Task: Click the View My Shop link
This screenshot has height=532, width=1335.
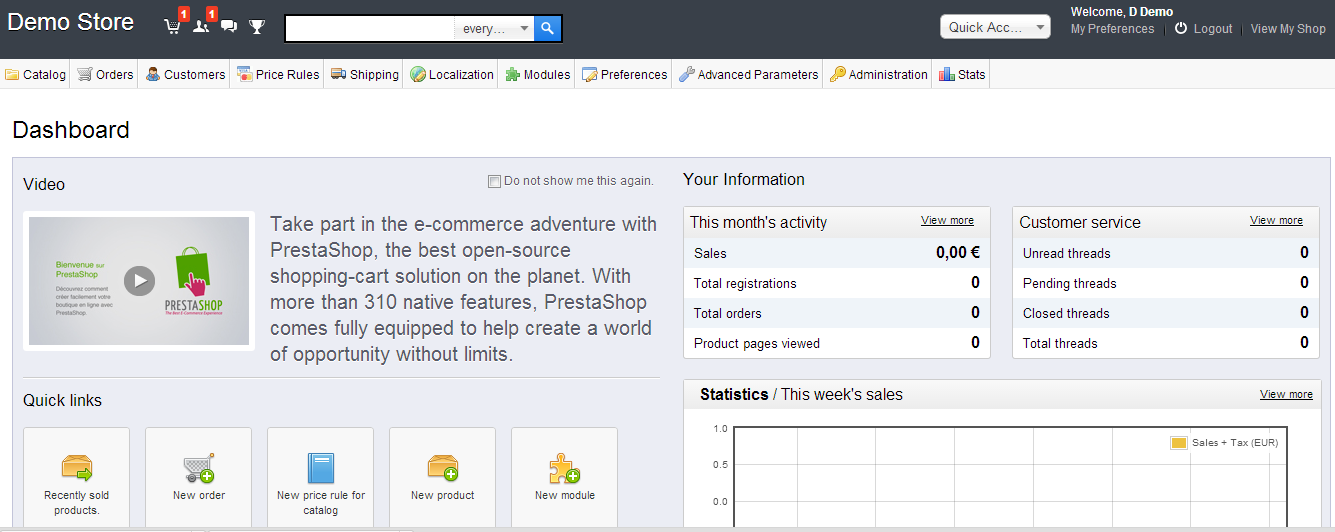Action: coord(1288,29)
